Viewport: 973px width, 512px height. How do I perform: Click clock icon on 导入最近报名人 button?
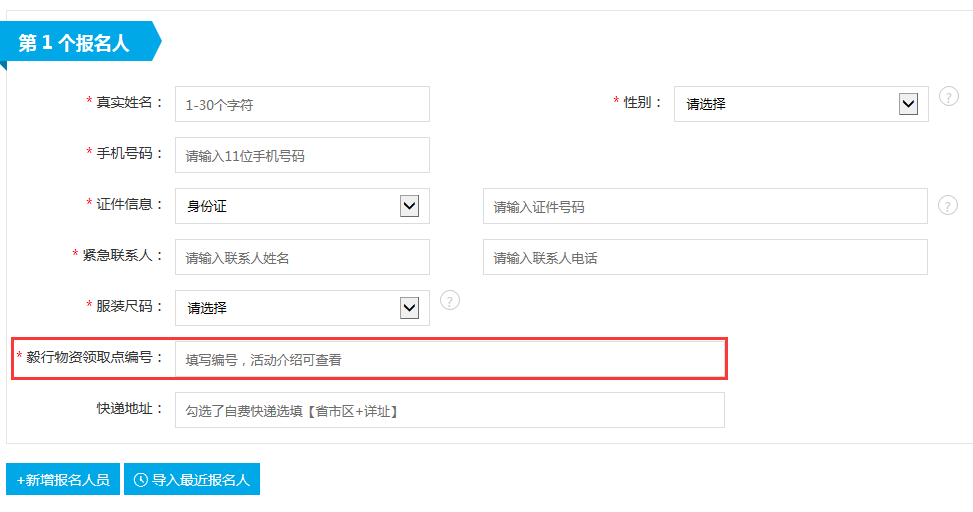tap(141, 480)
